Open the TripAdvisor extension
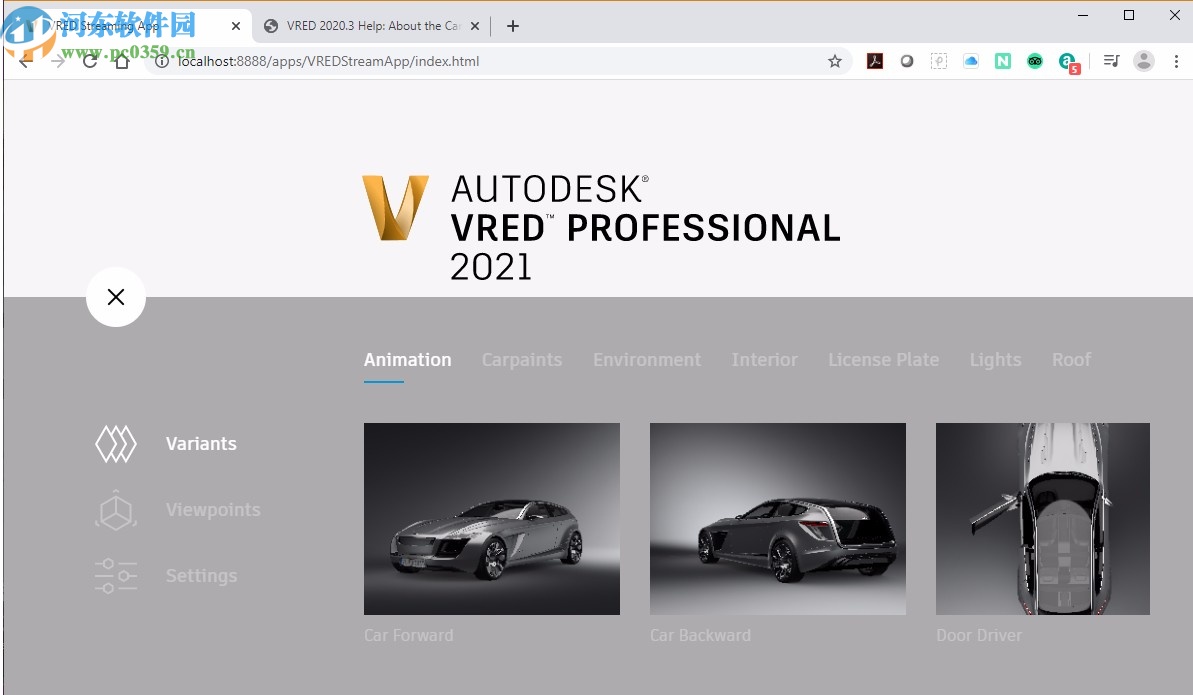 coord(1034,61)
